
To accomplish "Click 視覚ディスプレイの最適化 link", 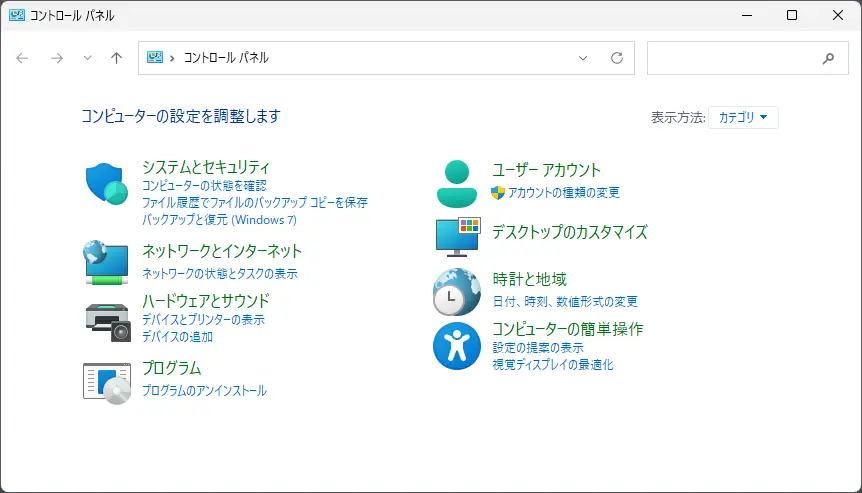I will pos(552,364).
